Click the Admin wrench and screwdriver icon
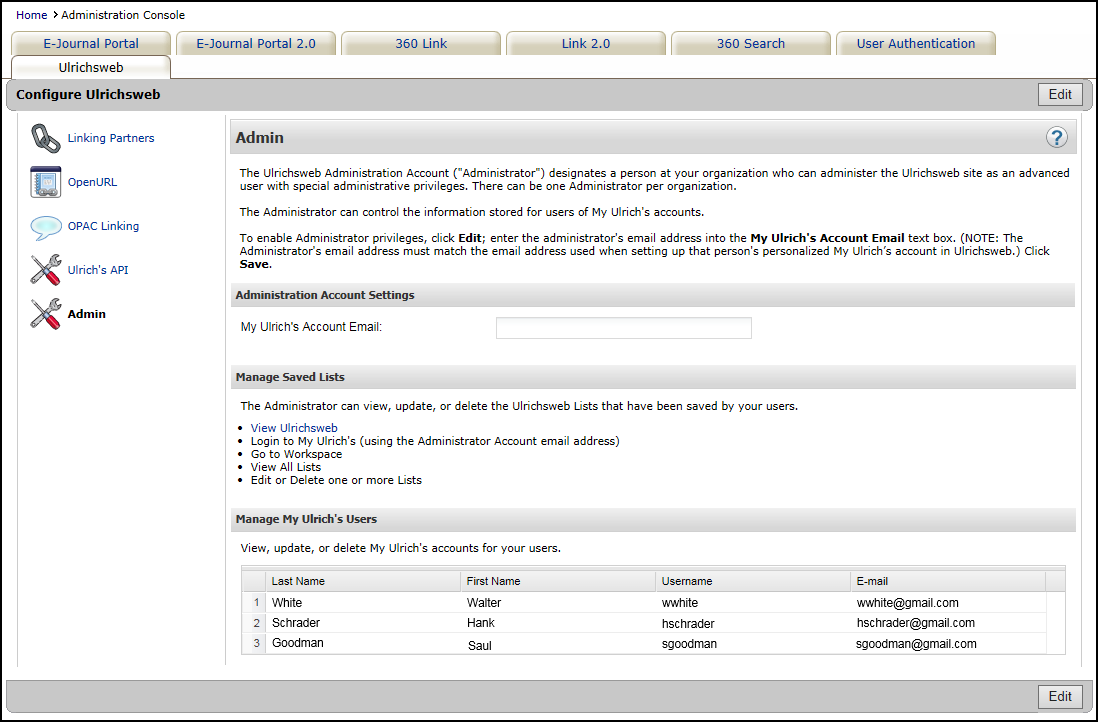 click(x=45, y=314)
